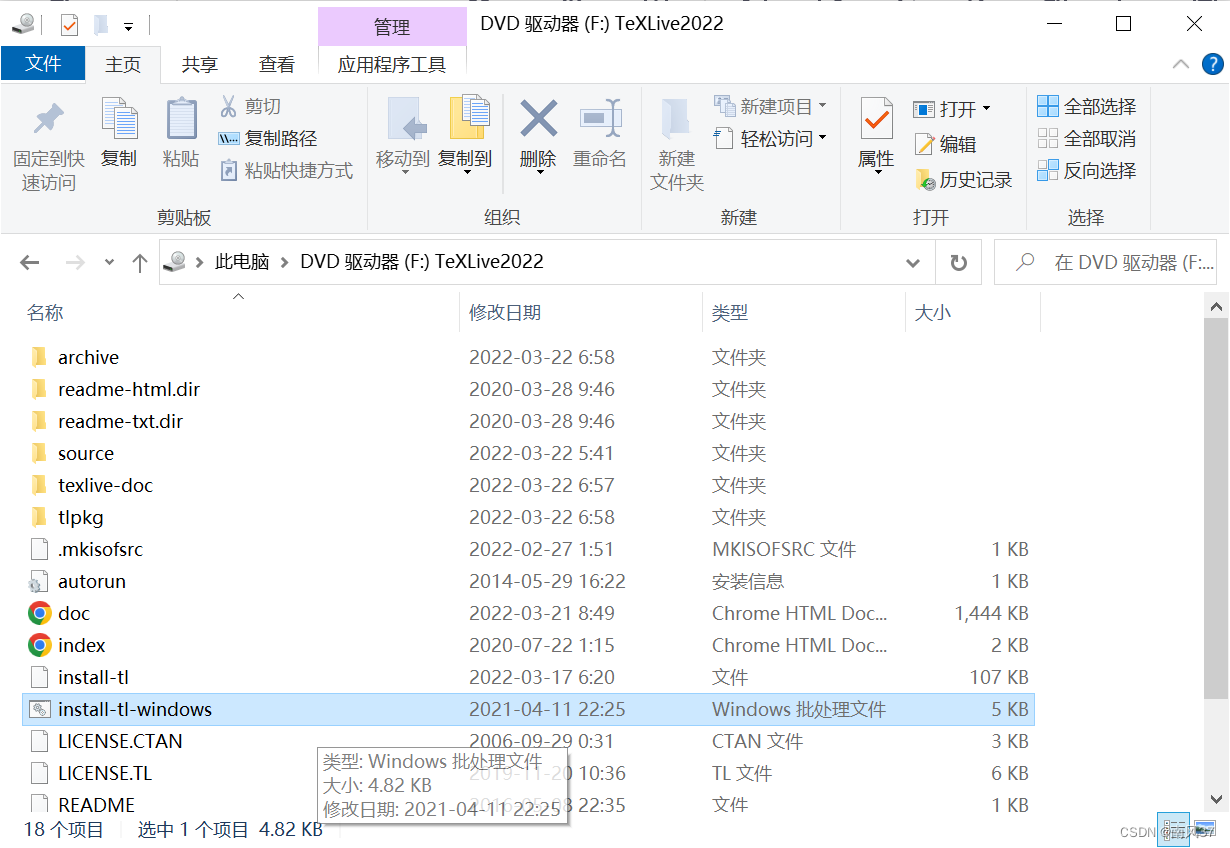The width and height of the screenshot is (1230, 848).
Task: Open the History command
Action: pos(964,179)
